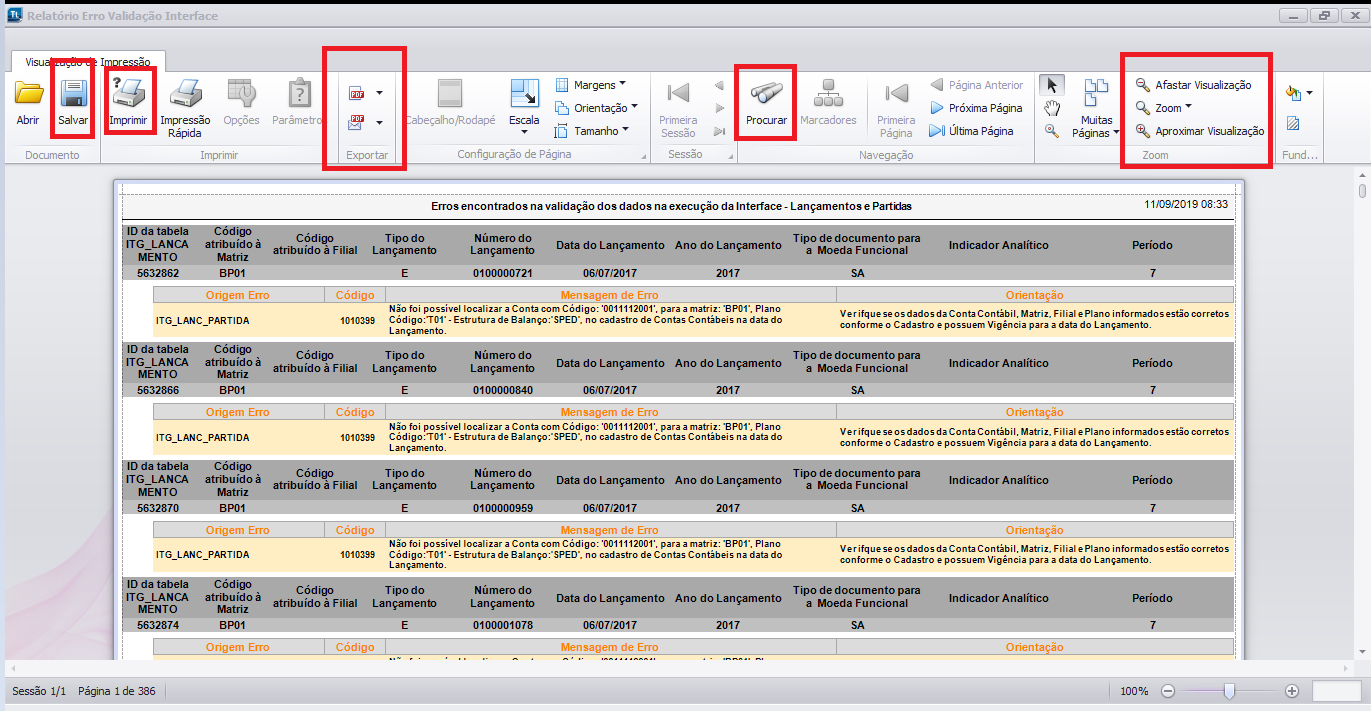Expand the send PDF by email dropdown
1371x711 pixels.
click(x=380, y=123)
